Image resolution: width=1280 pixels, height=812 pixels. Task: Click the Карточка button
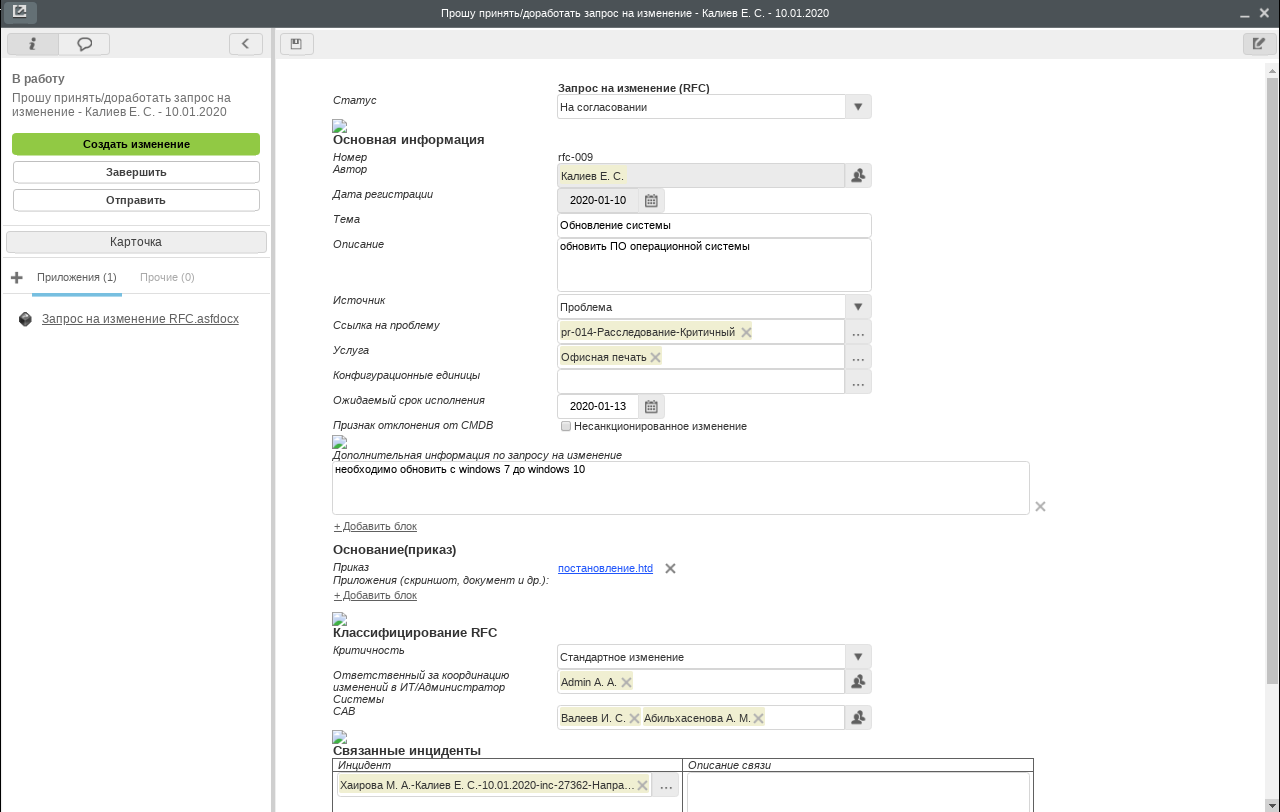point(136,242)
